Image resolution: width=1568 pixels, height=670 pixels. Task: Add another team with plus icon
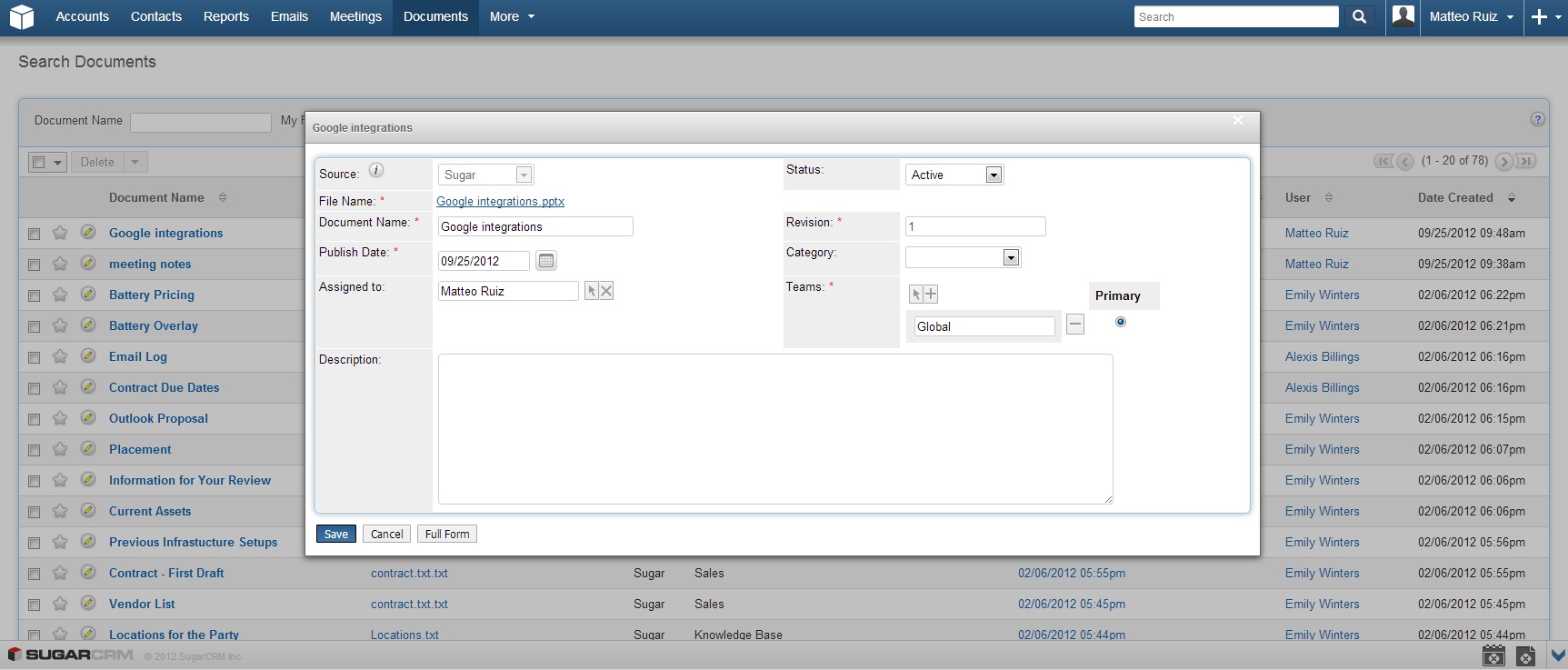point(931,294)
